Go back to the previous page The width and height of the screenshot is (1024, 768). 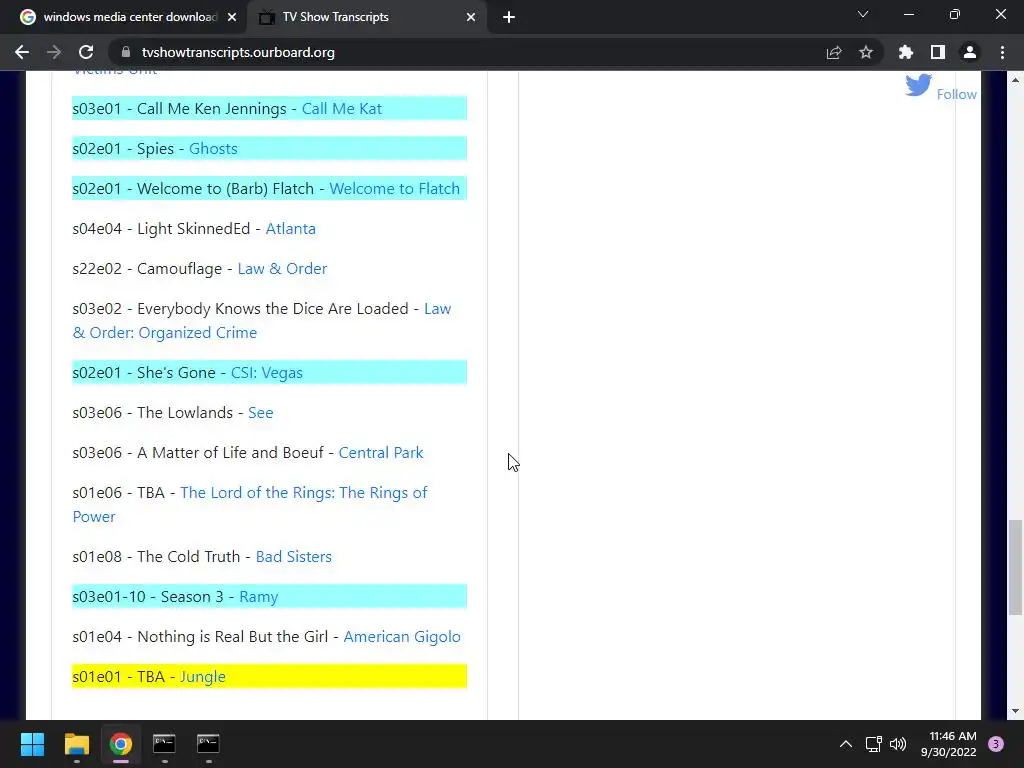[x=22, y=52]
